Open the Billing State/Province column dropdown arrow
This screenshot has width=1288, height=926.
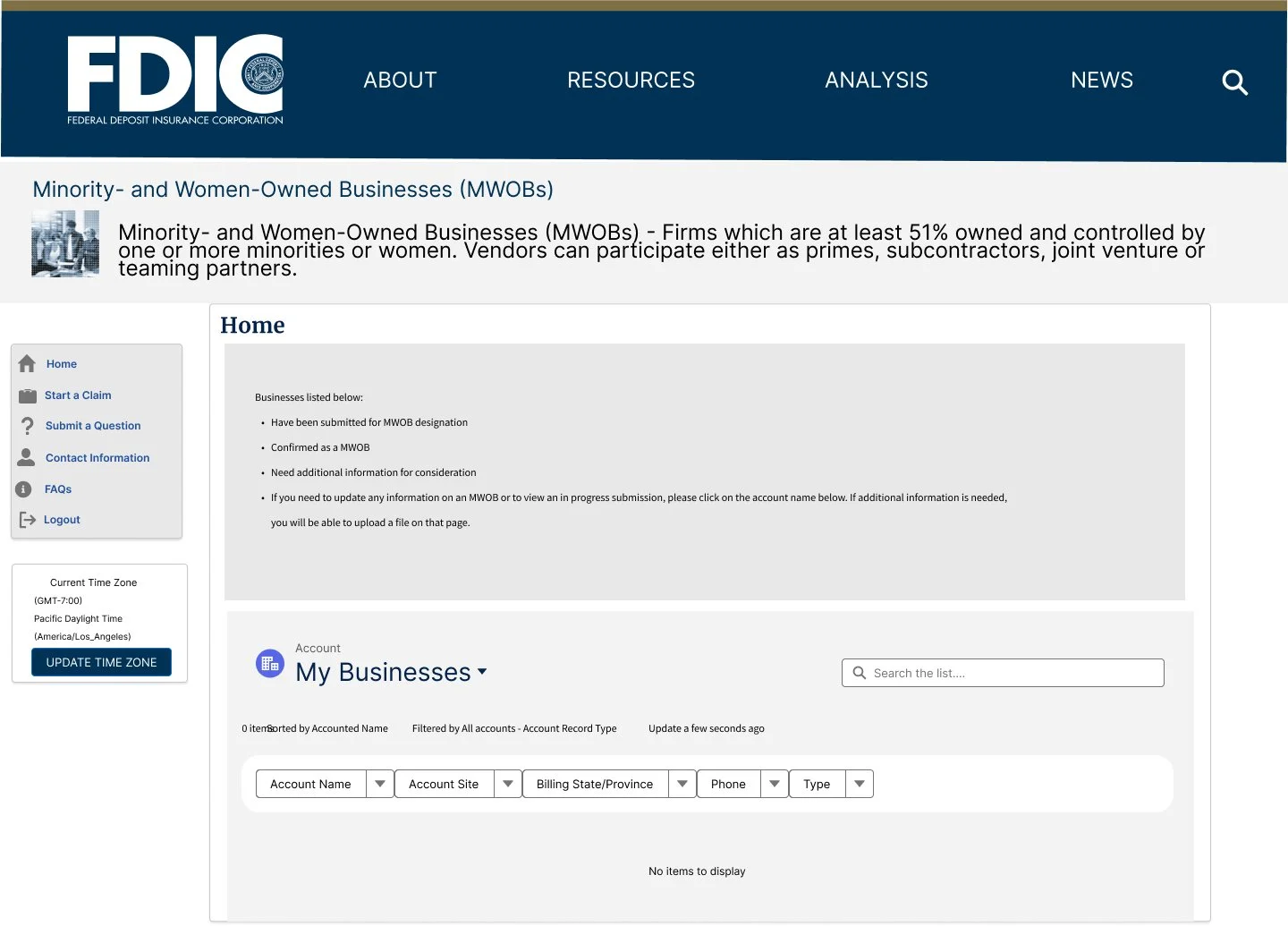click(682, 784)
